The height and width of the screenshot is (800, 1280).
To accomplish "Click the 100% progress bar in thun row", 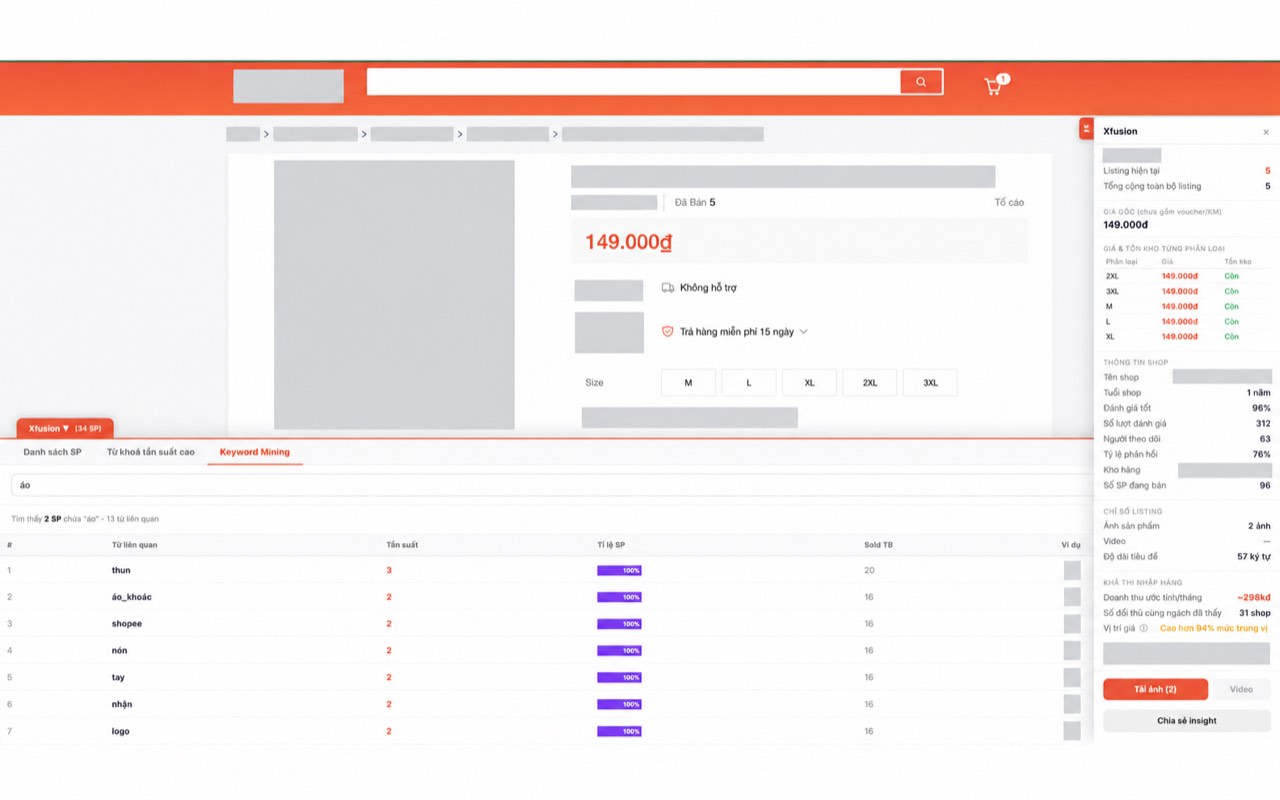I will click(619, 570).
